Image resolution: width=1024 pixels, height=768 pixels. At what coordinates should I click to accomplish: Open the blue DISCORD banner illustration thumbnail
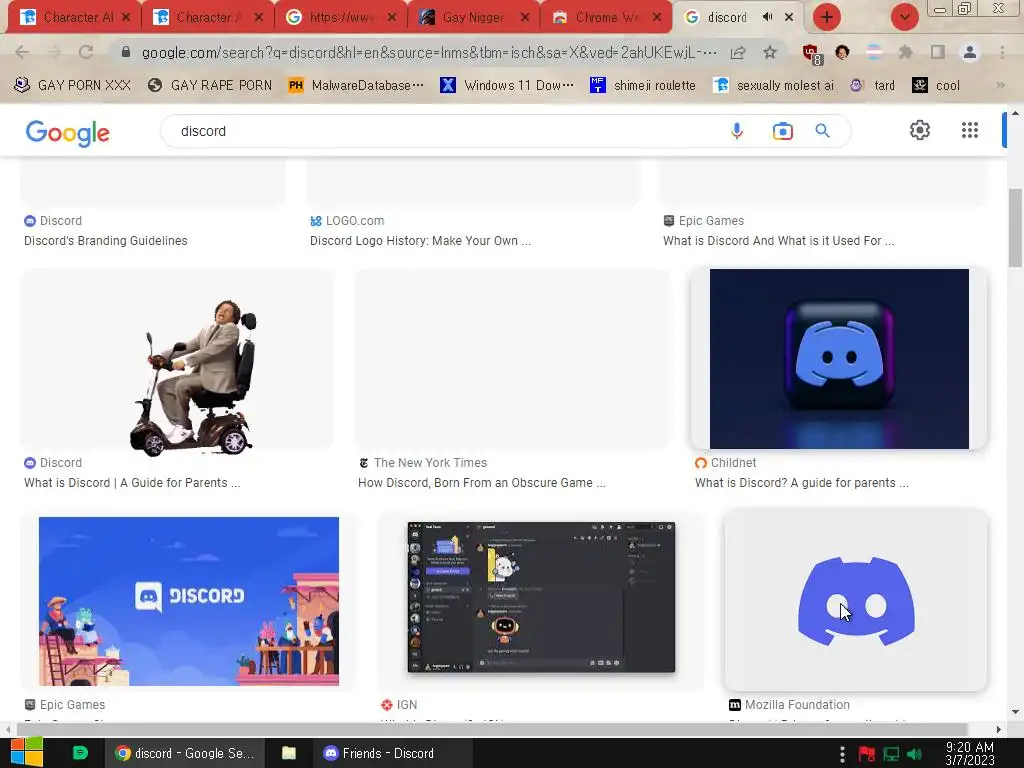tap(189, 601)
